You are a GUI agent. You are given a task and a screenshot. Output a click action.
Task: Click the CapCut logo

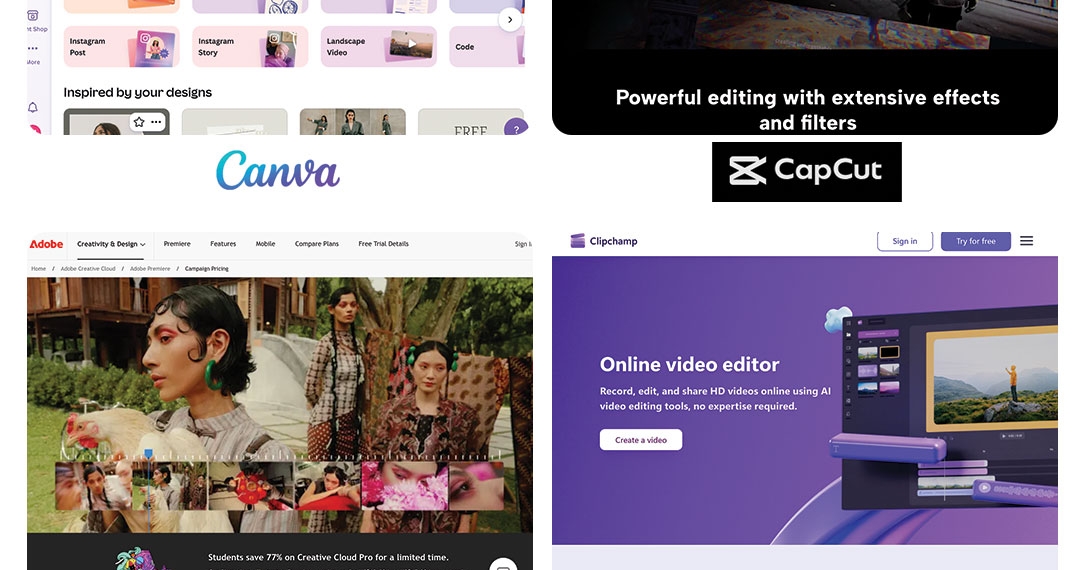pyautogui.click(x=807, y=171)
